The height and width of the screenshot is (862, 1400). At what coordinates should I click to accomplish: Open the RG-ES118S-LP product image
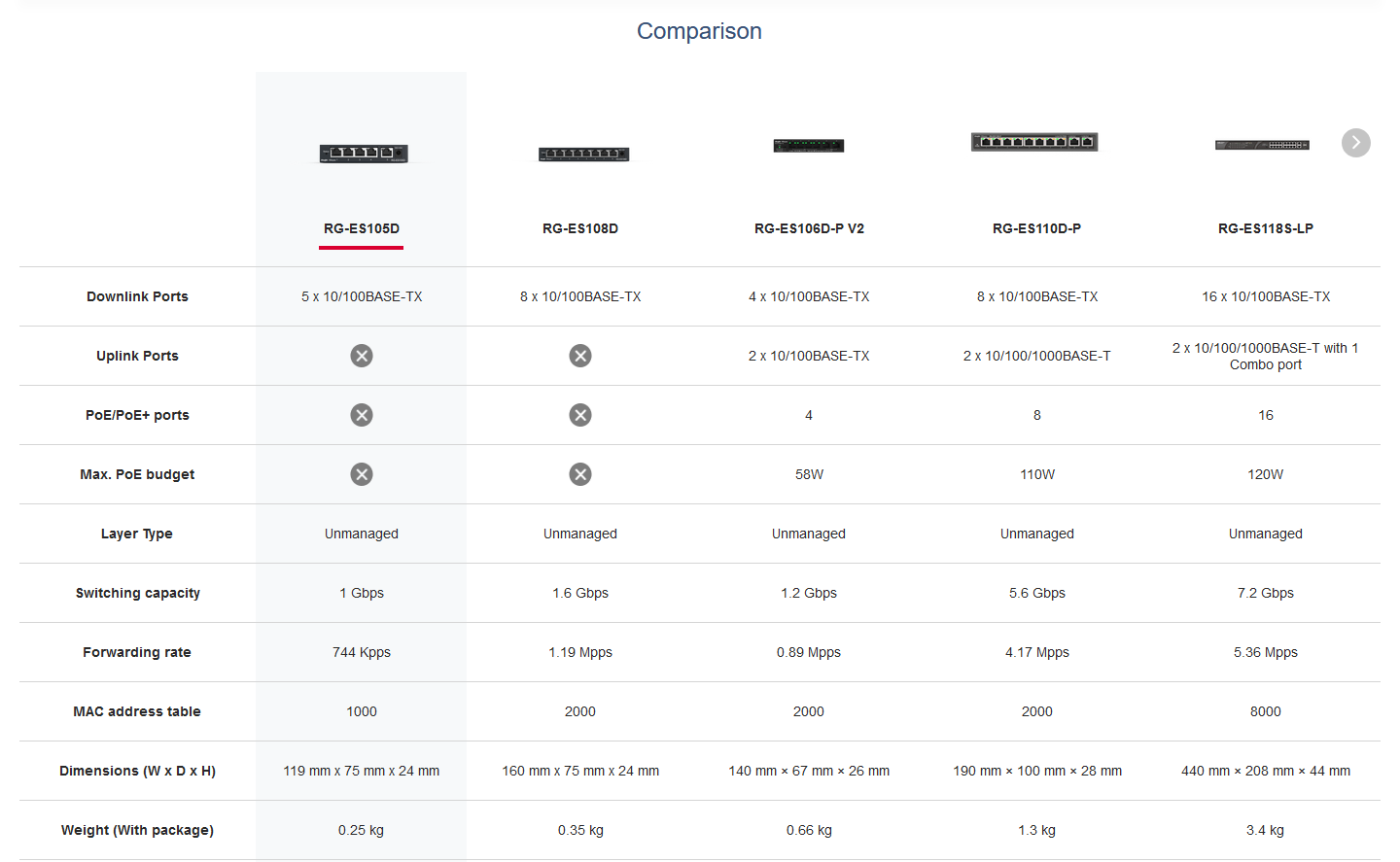click(1262, 145)
